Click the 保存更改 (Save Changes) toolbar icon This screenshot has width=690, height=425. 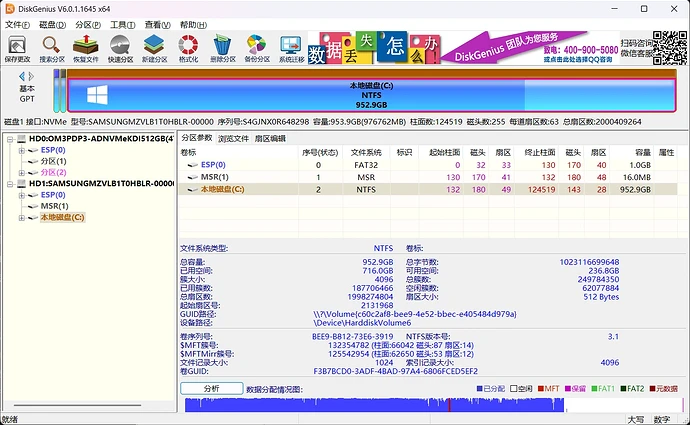click(x=17, y=48)
